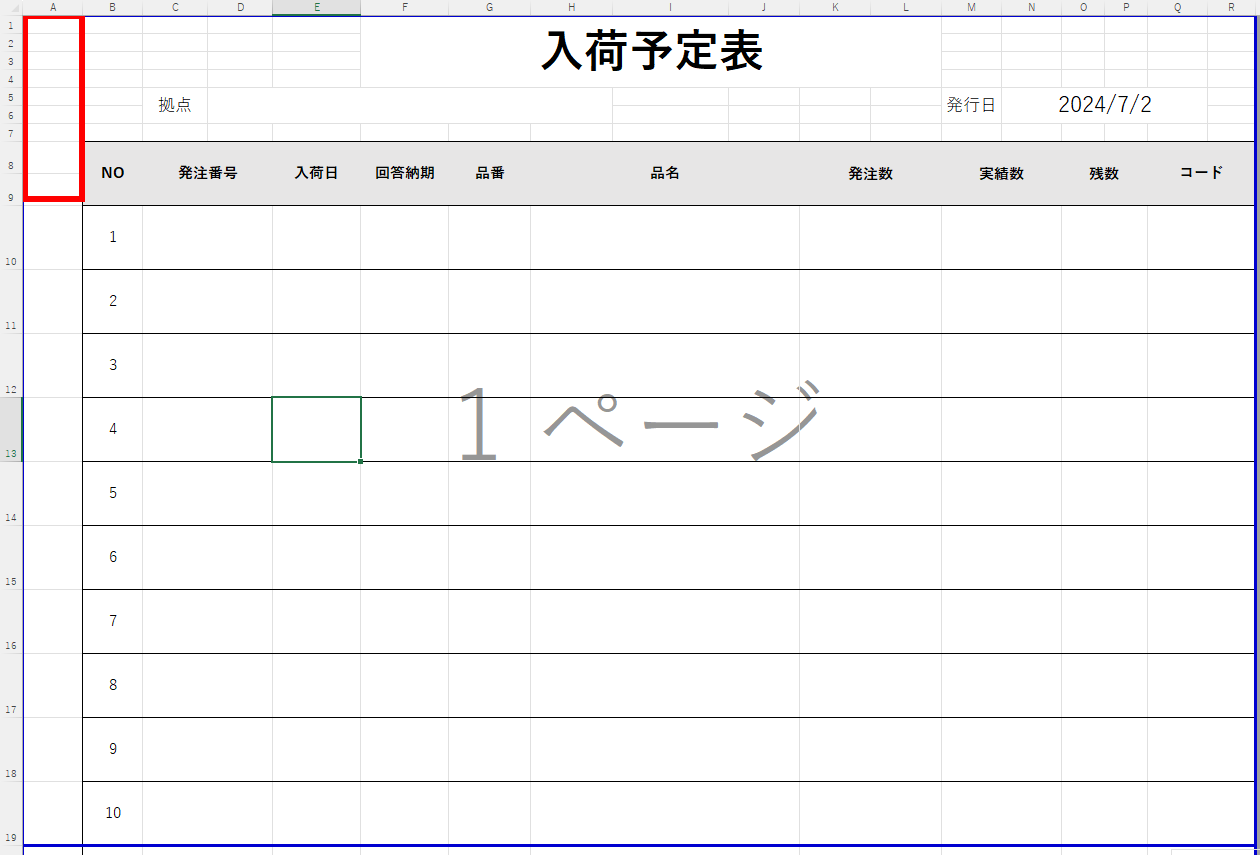Click the 発注番号 header cell
Screen dimensions: 1260x855
point(207,173)
